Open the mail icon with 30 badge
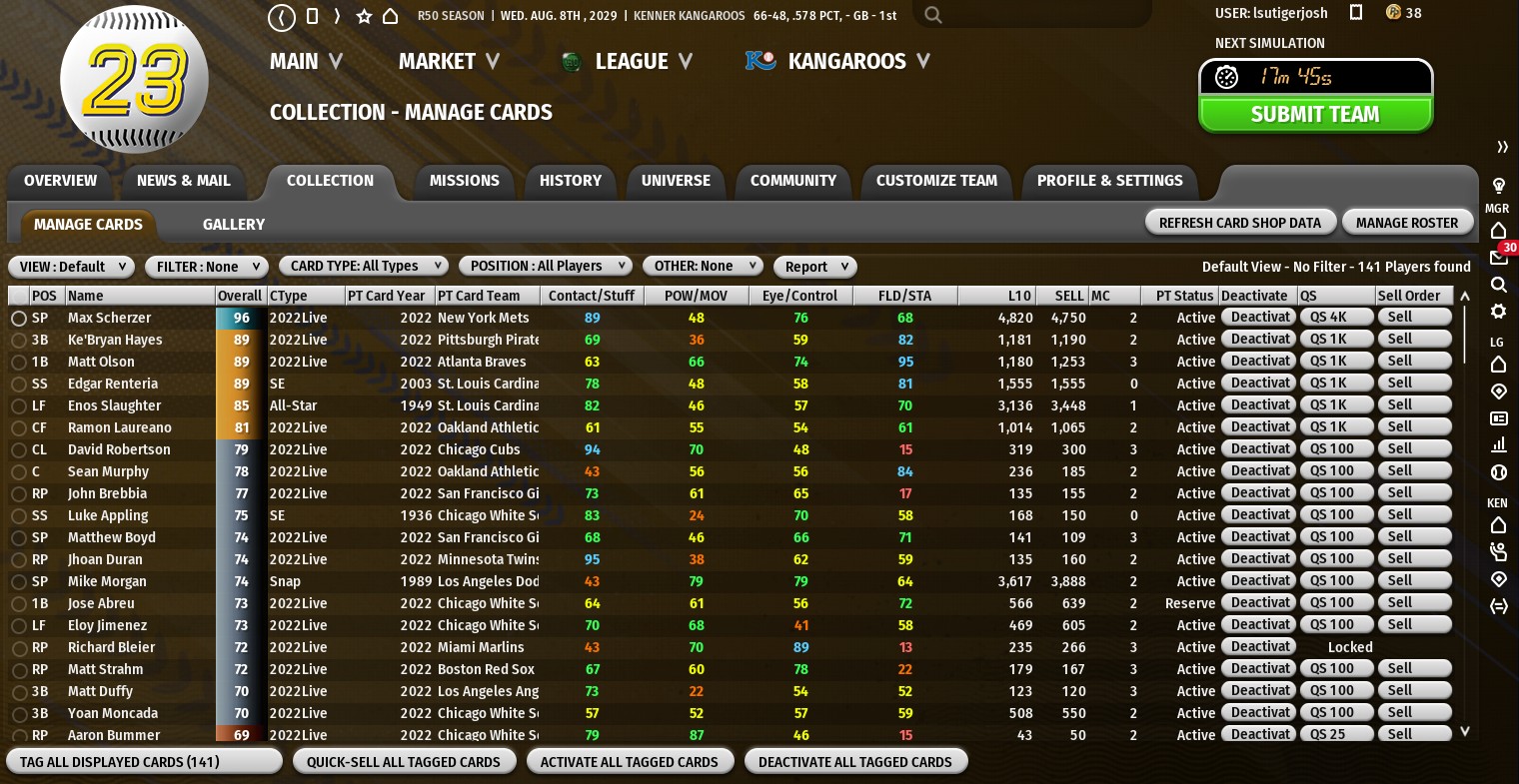1519x784 pixels. point(1498,257)
